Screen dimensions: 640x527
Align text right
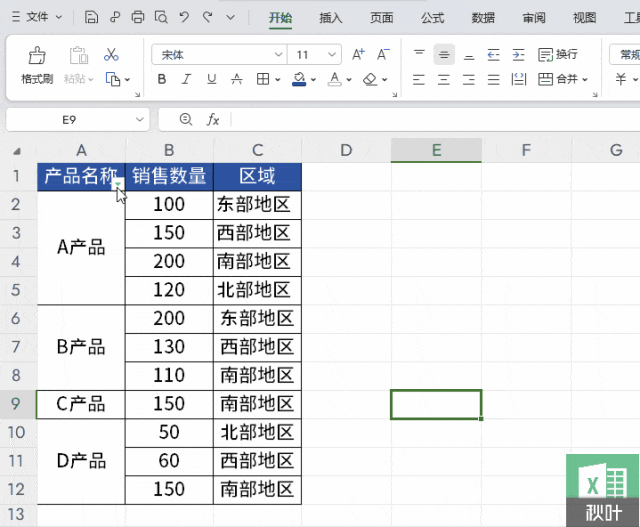469,79
